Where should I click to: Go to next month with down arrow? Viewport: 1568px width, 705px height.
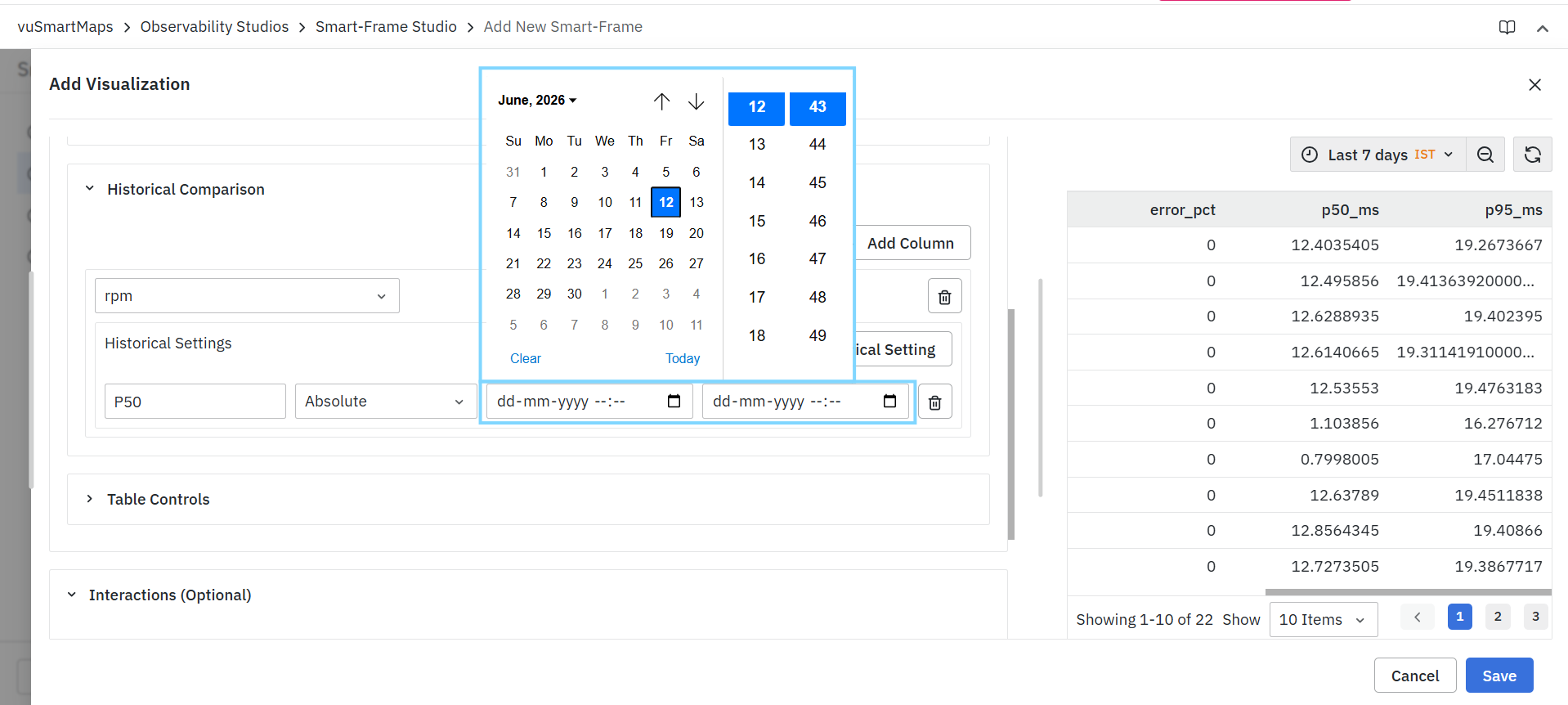pyautogui.click(x=696, y=101)
